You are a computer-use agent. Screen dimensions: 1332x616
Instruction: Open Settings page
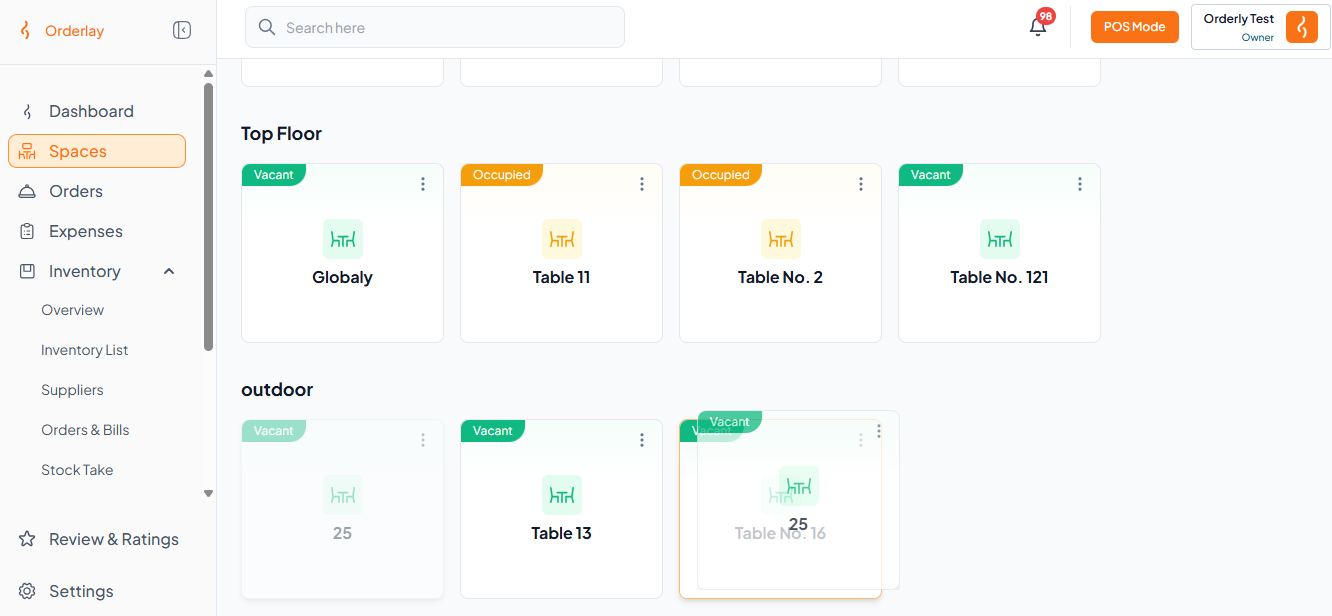click(81, 591)
